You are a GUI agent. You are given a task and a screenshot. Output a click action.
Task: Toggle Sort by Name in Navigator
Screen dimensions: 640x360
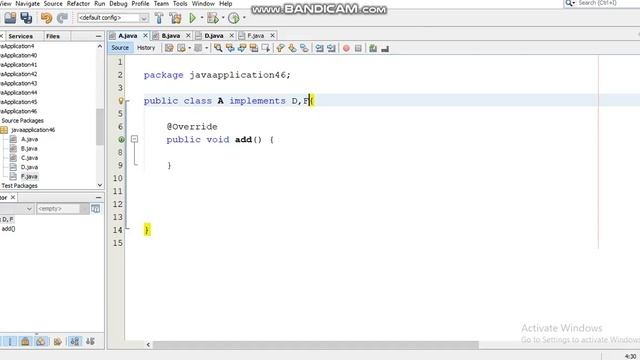pyautogui.click(x=75, y=341)
